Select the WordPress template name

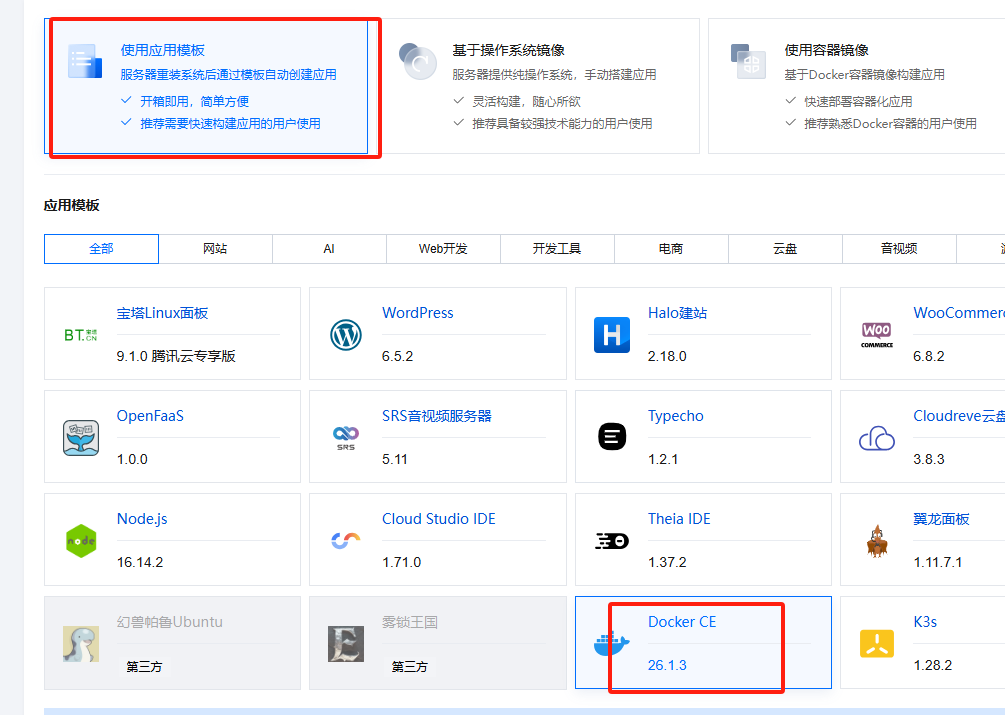click(417, 313)
